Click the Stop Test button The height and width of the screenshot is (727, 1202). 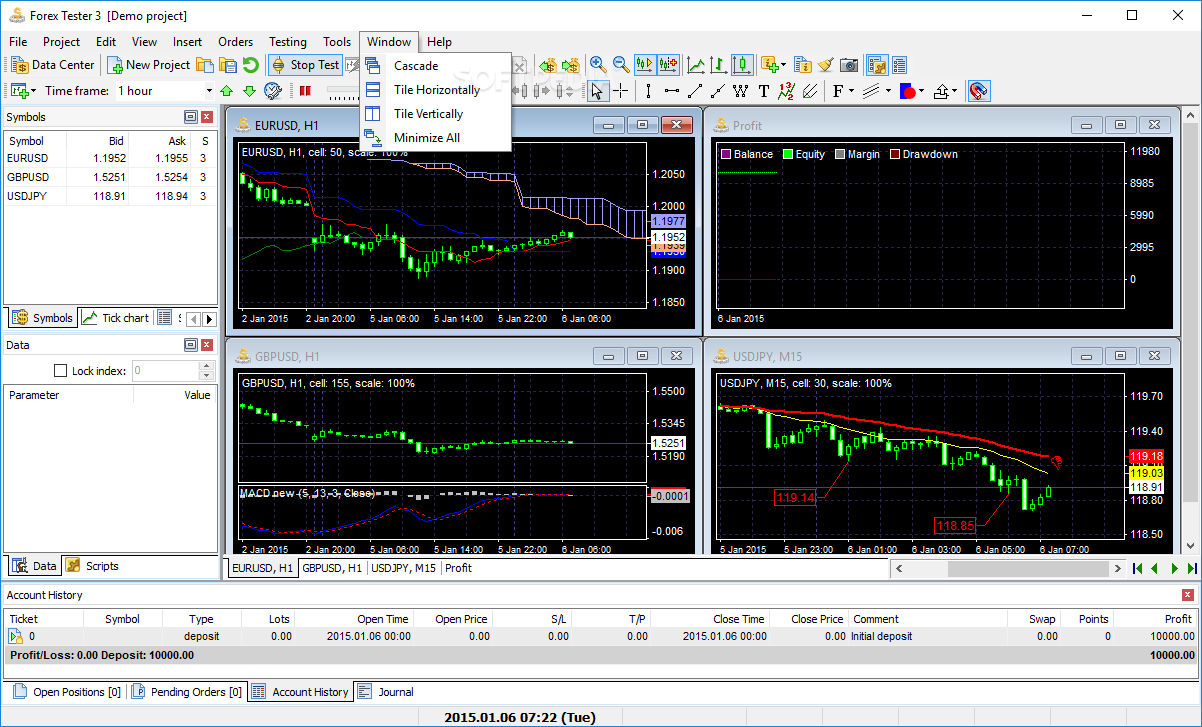pyautogui.click(x=305, y=65)
